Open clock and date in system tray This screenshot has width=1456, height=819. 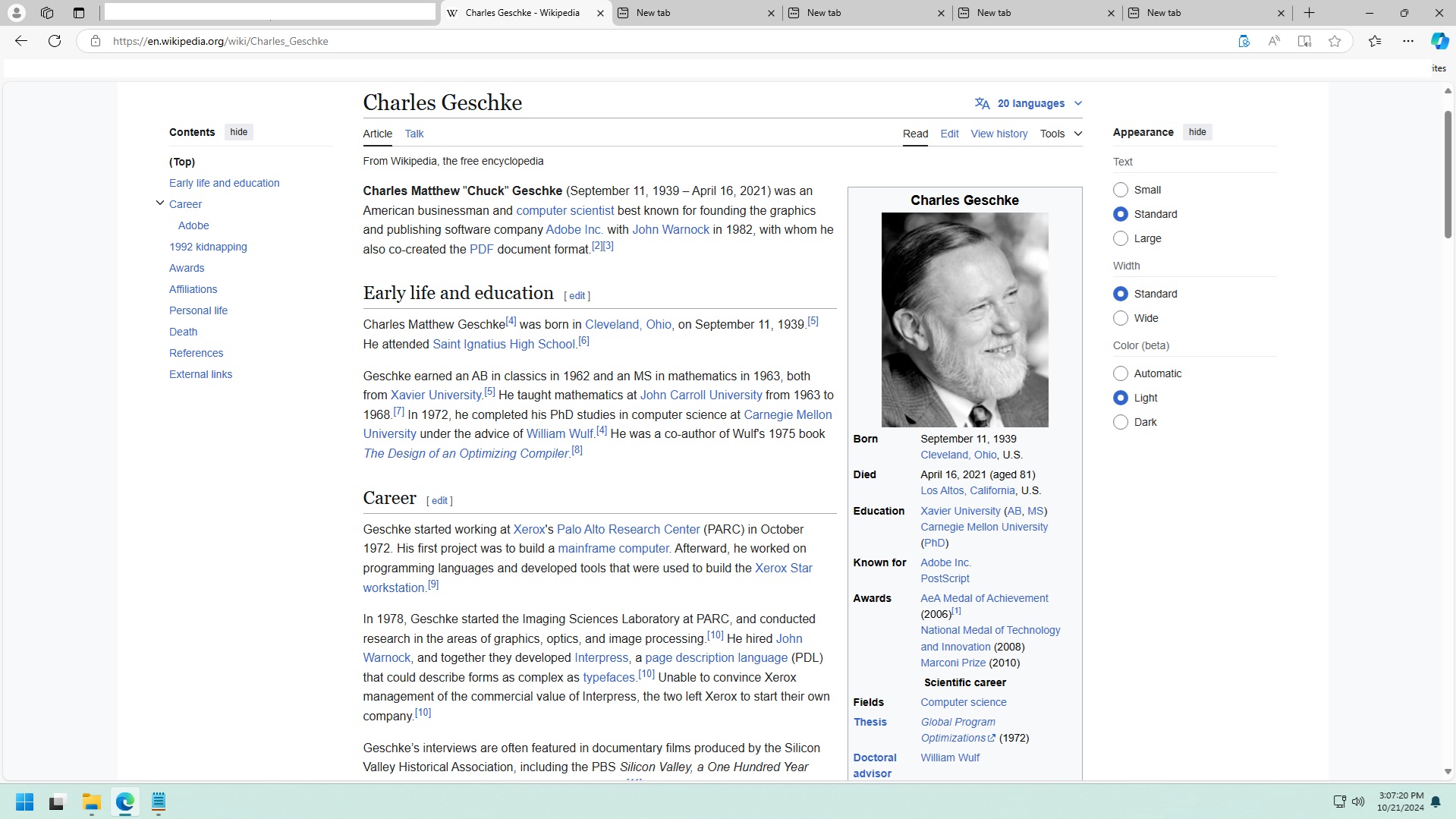pyautogui.click(x=1400, y=802)
